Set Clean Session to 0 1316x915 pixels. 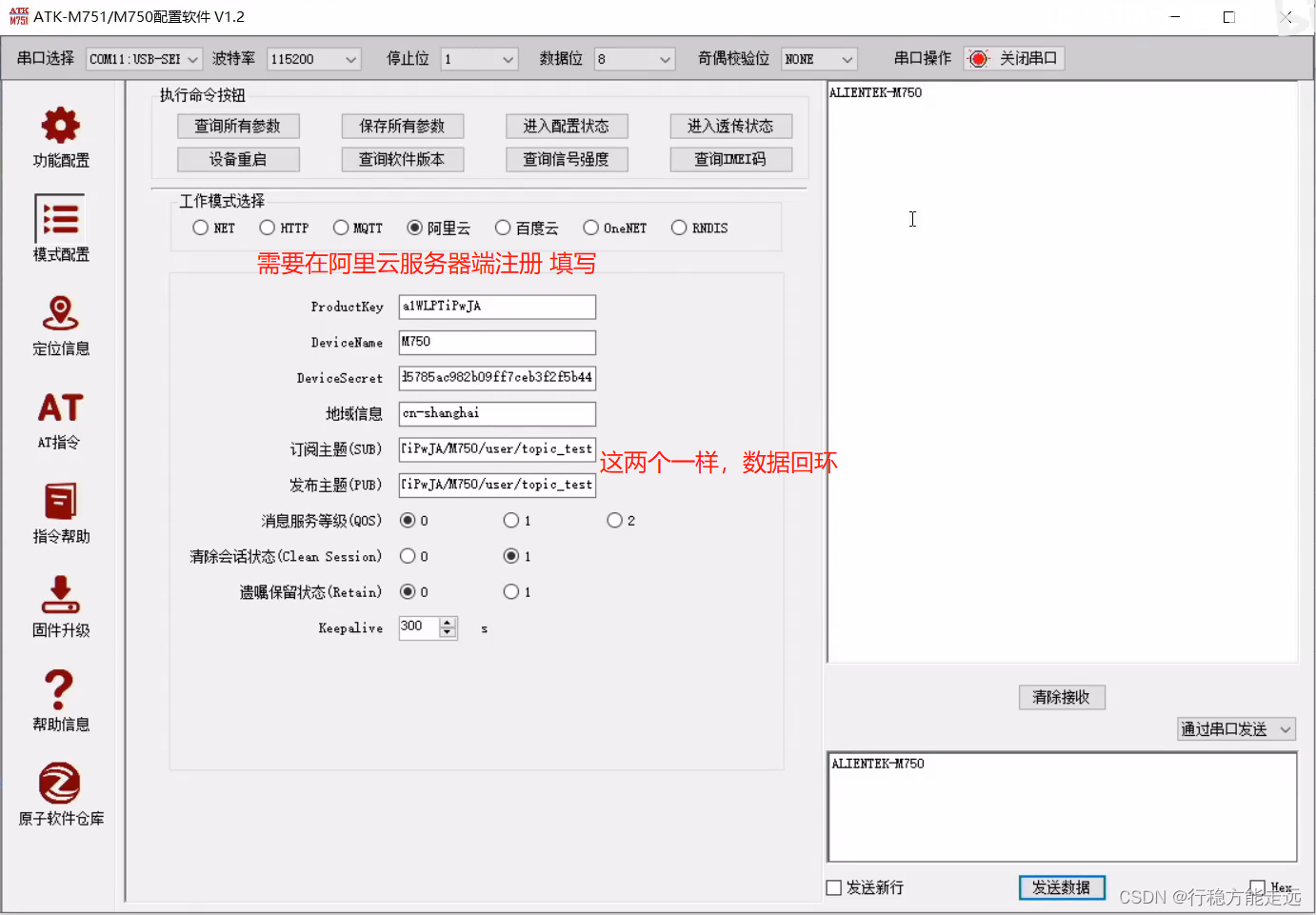click(x=408, y=556)
